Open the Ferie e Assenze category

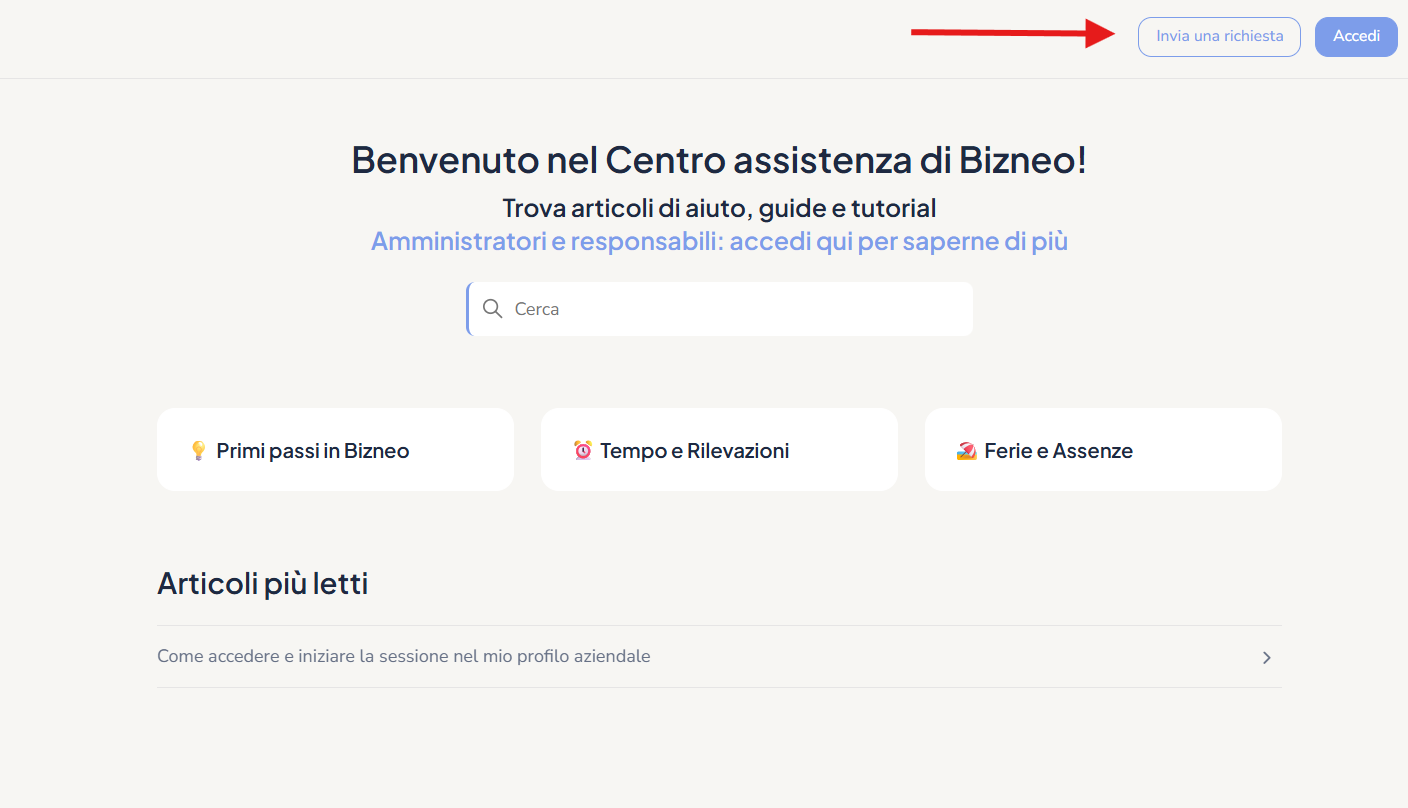click(1058, 451)
